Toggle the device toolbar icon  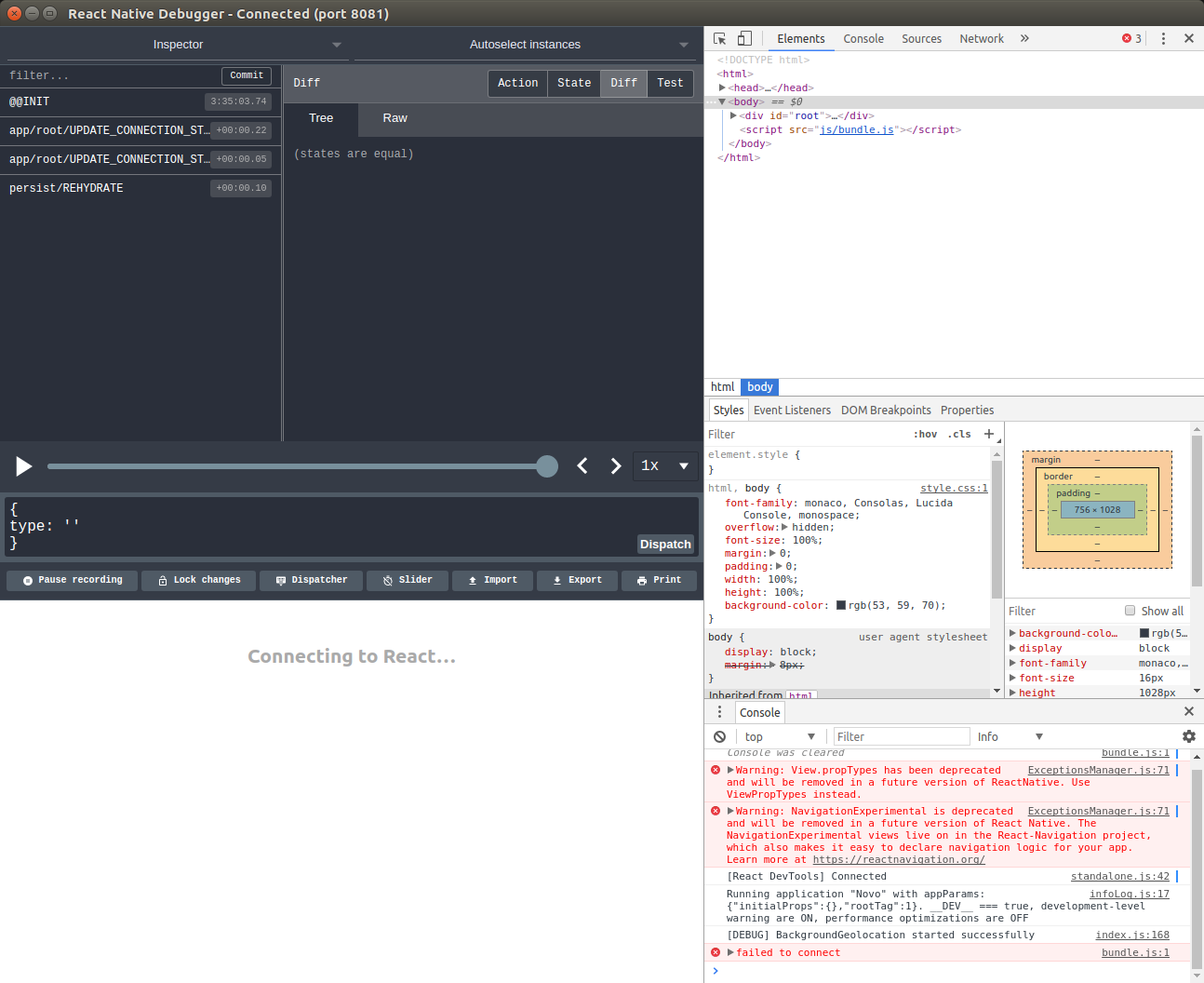(744, 38)
